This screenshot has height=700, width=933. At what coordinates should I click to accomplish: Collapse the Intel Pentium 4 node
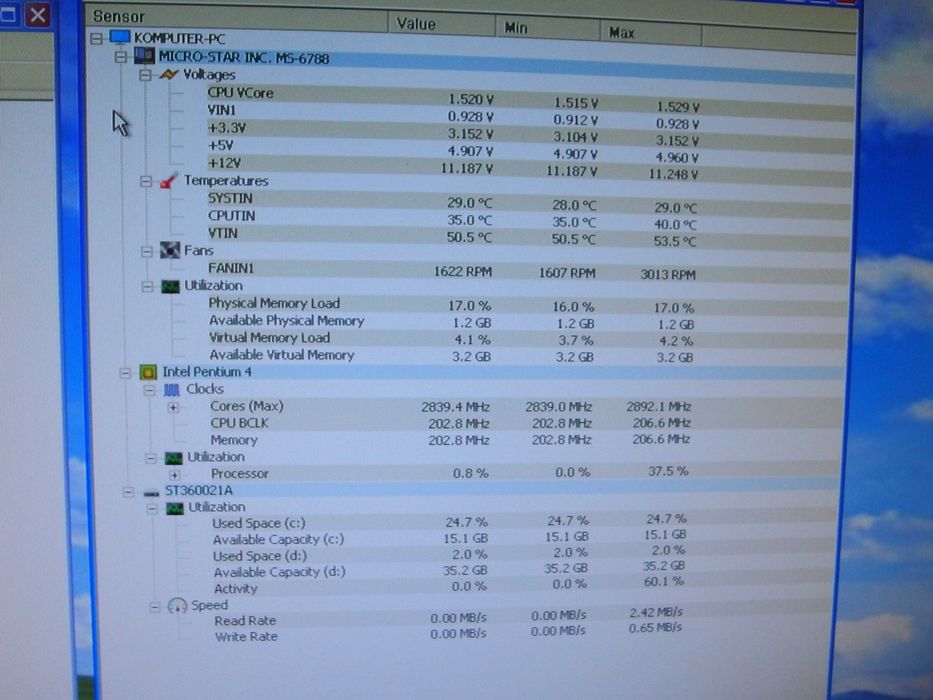pos(125,373)
